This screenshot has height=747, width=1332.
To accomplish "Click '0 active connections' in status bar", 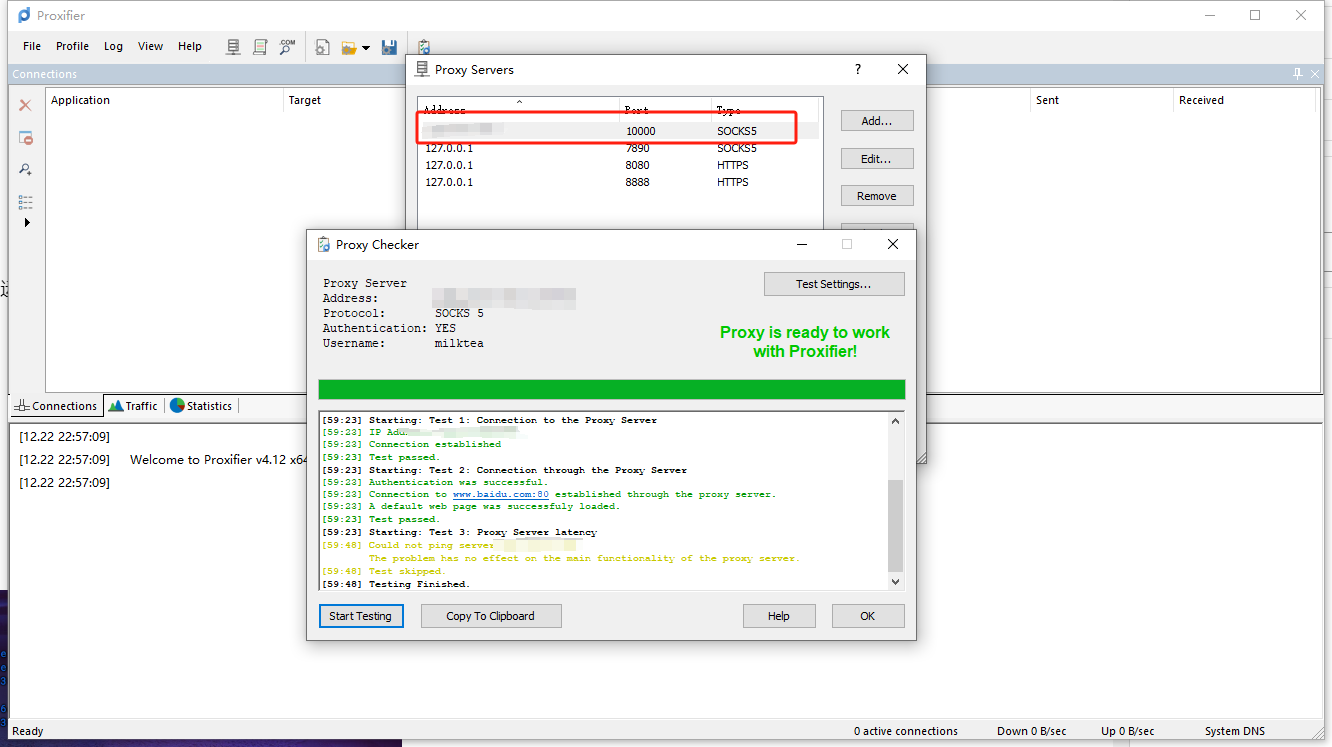I will (906, 731).
